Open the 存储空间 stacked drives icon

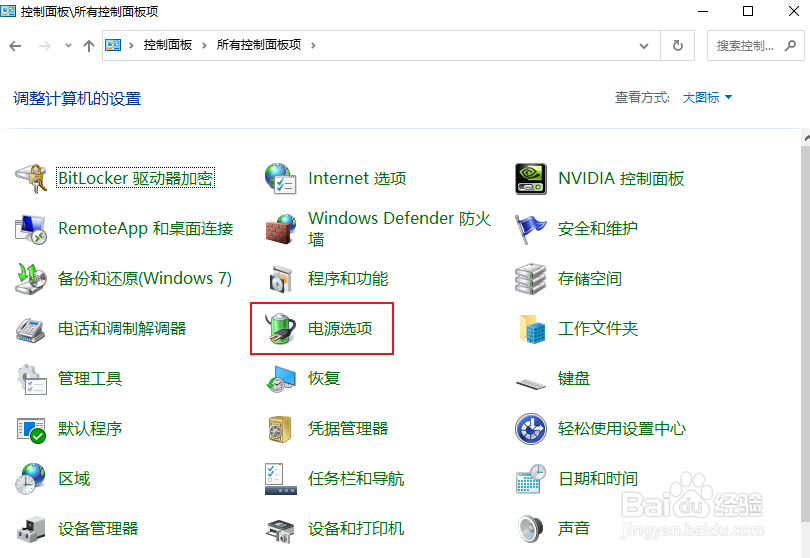pos(531,278)
